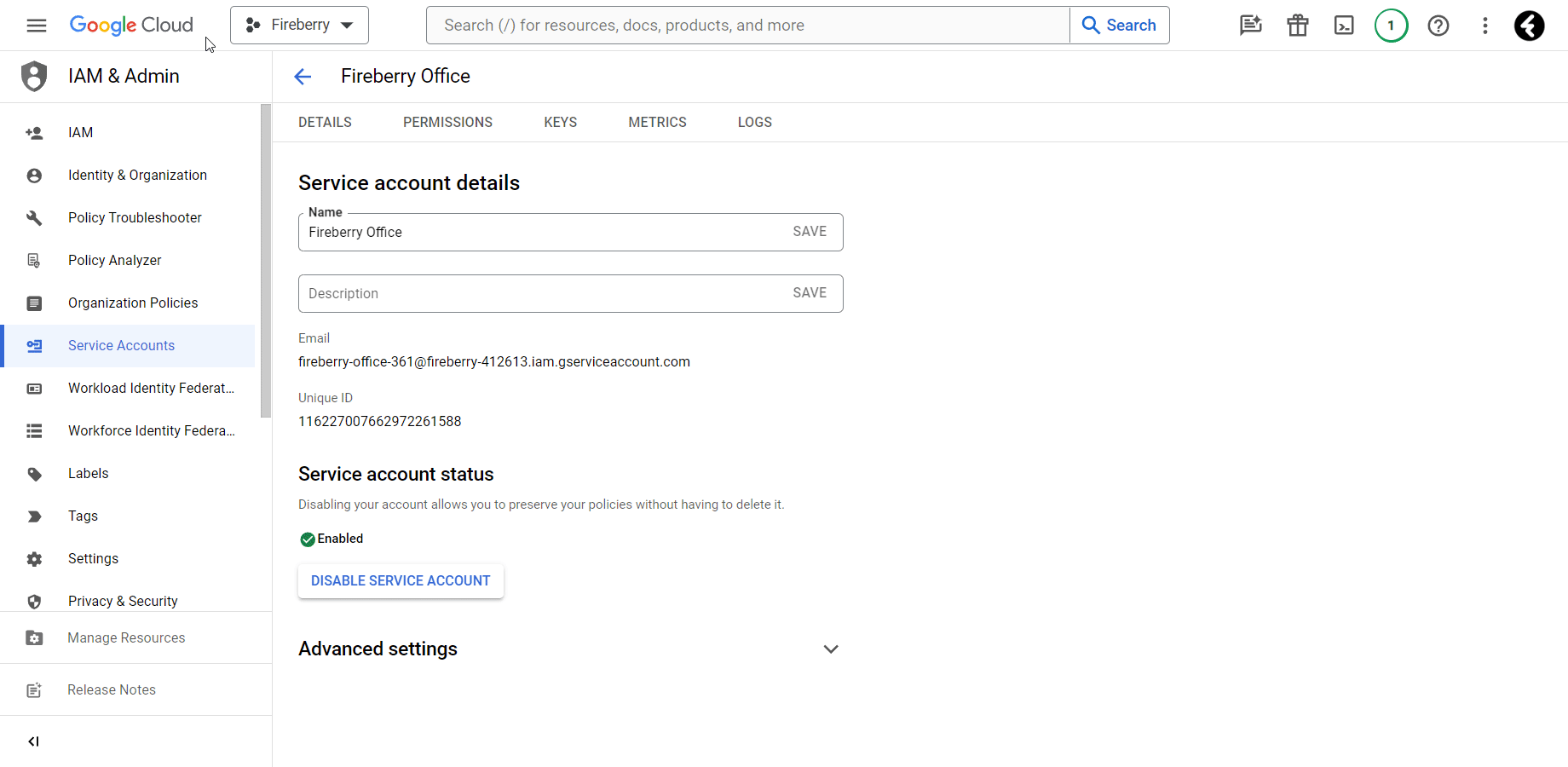
Task: Click the Organization Policies list icon
Action: pyautogui.click(x=34, y=303)
